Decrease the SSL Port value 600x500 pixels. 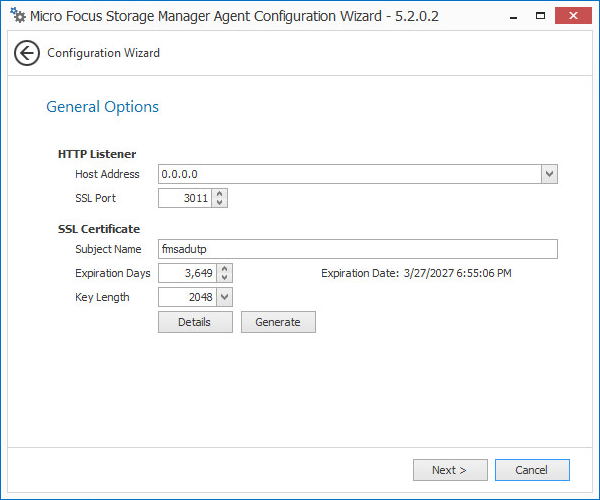click(221, 203)
